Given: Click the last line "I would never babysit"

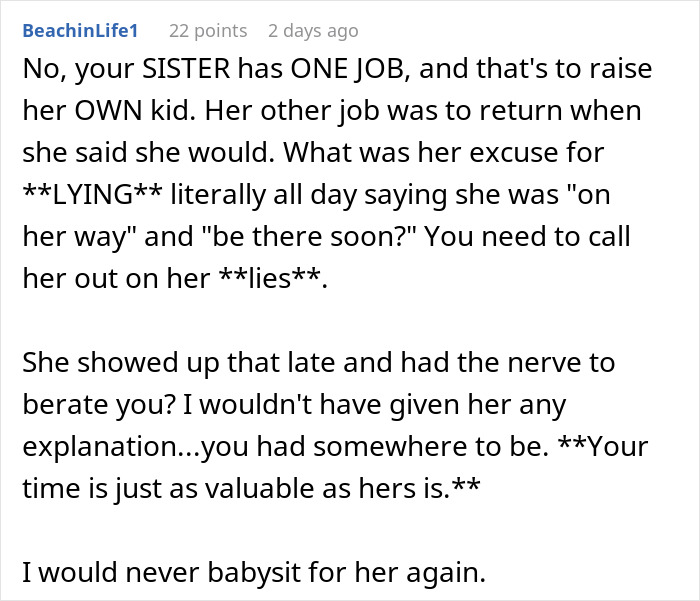Looking at the screenshot, I should [x=254, y=572].
